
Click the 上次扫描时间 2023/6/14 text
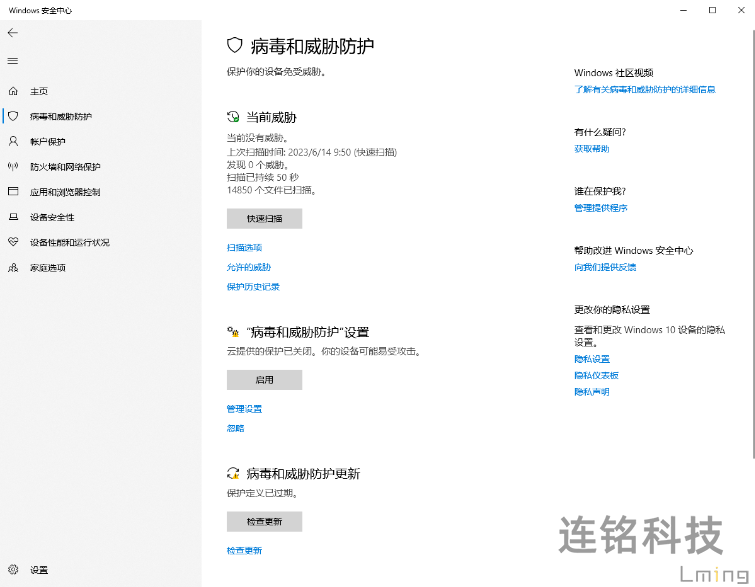click(x=312, y=152)
